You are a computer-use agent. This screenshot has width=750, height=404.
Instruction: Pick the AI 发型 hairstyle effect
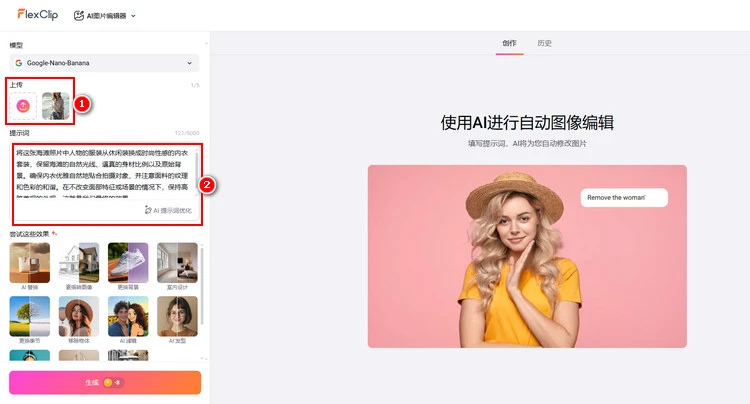click(177, 317)
